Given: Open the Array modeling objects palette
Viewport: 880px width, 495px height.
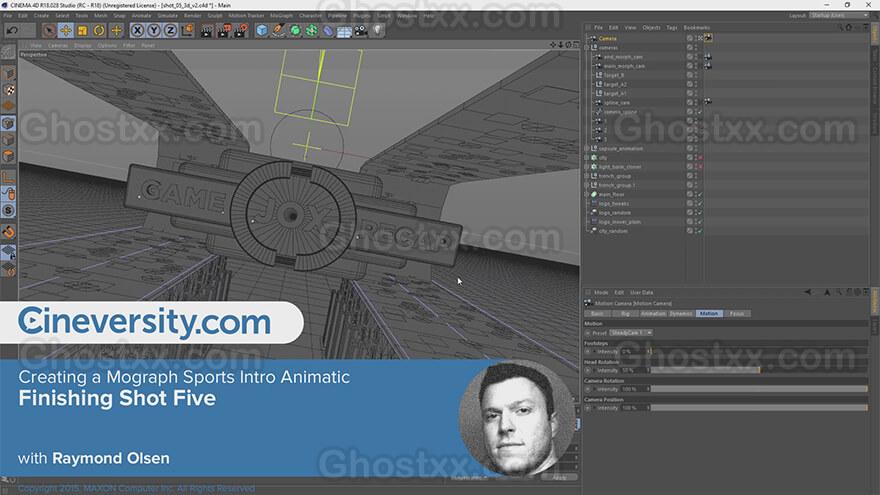Looking at the screenshot, I should pos(311,30).
